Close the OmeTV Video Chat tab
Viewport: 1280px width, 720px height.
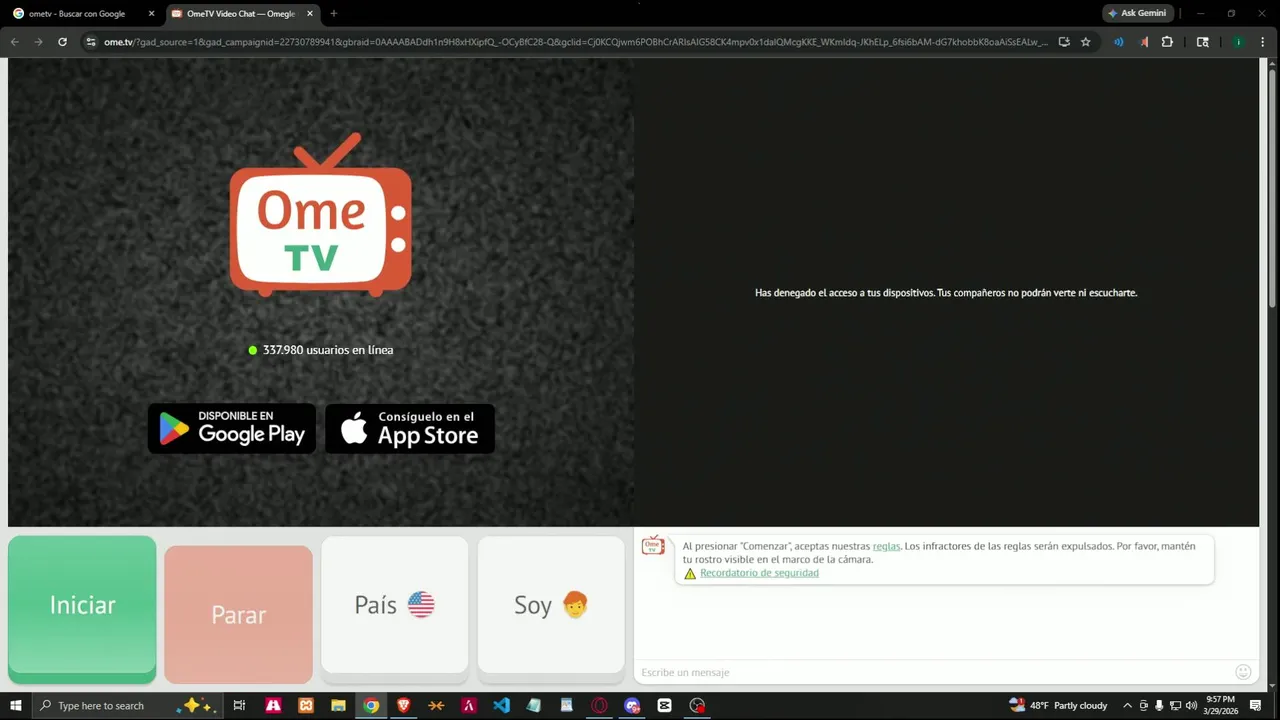pos(310,14)
